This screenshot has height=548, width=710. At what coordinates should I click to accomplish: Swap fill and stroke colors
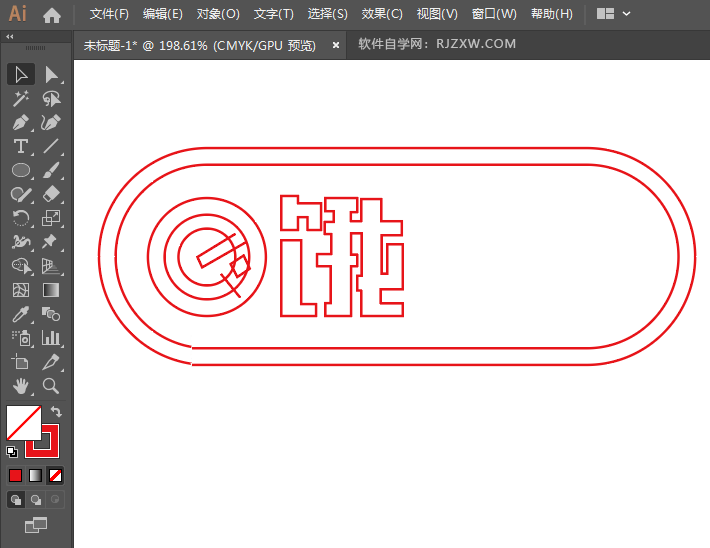click(56, 411)
